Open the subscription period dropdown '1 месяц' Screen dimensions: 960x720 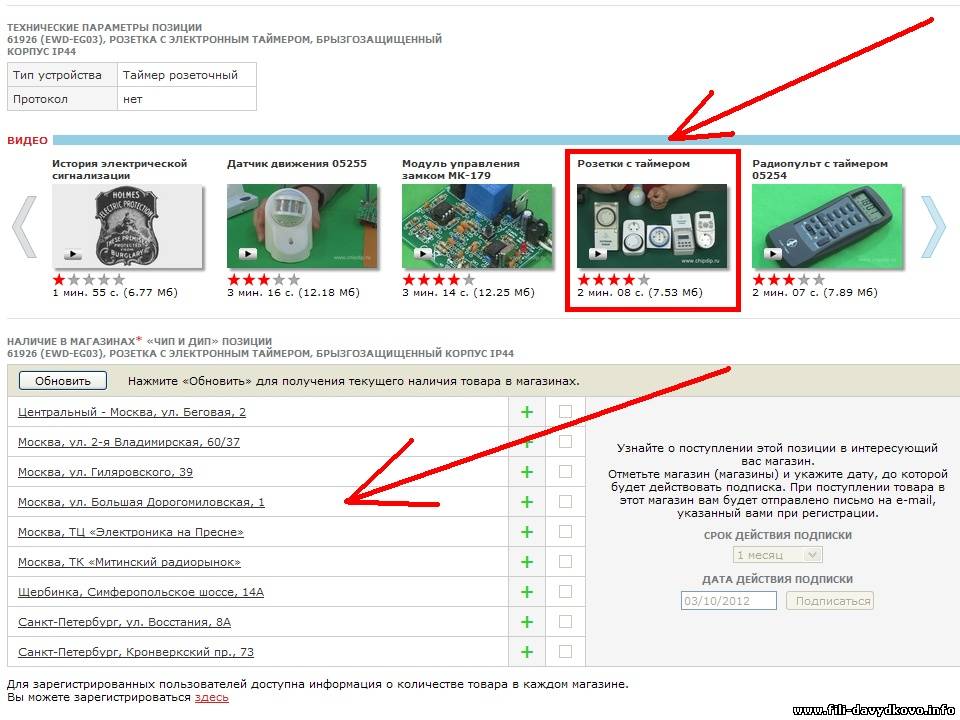(x=777, y=555)
